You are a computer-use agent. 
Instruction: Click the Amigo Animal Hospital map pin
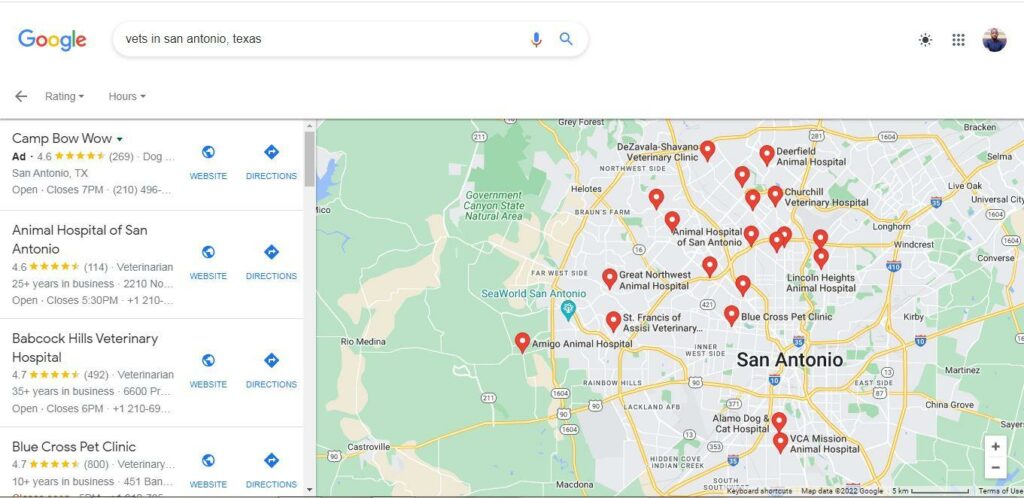click(522, 342)
